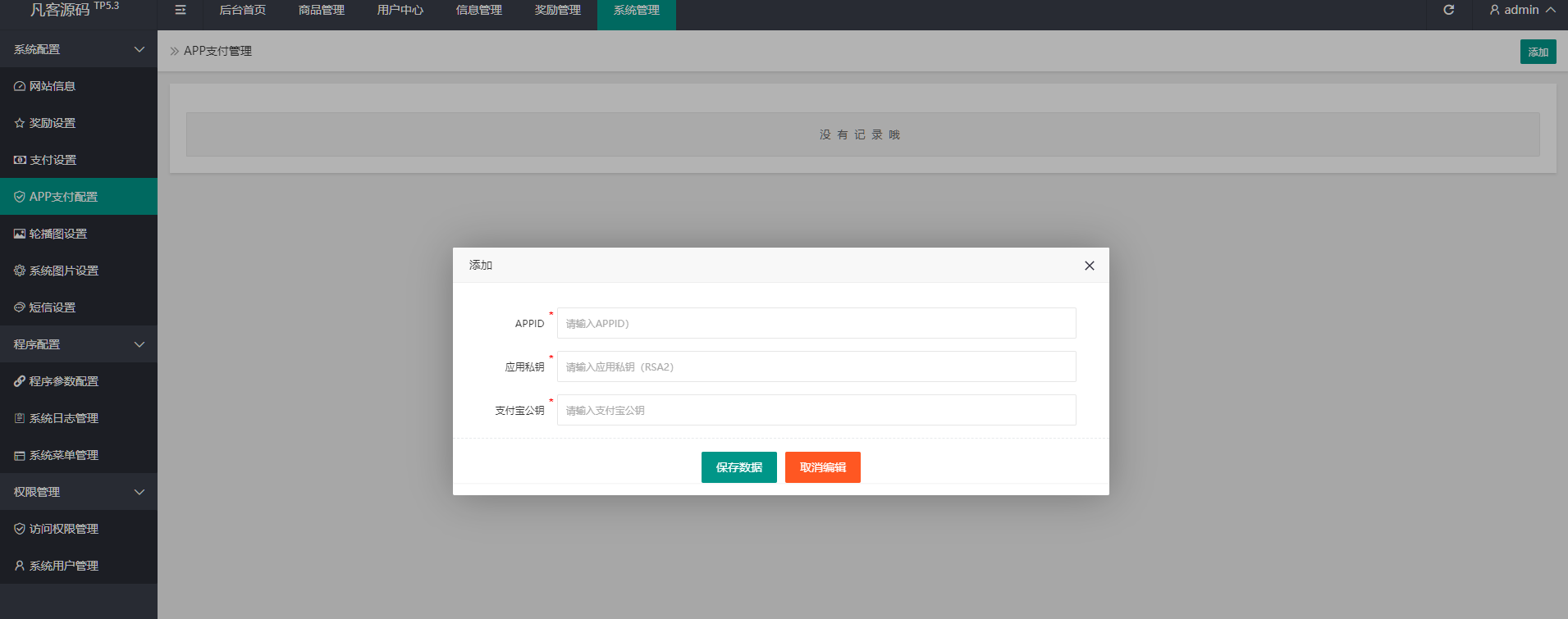The height and width of the screenshot is (619, 1568).
Task: Click the 没有记录哦 empty message
Action: coord(860,134)
